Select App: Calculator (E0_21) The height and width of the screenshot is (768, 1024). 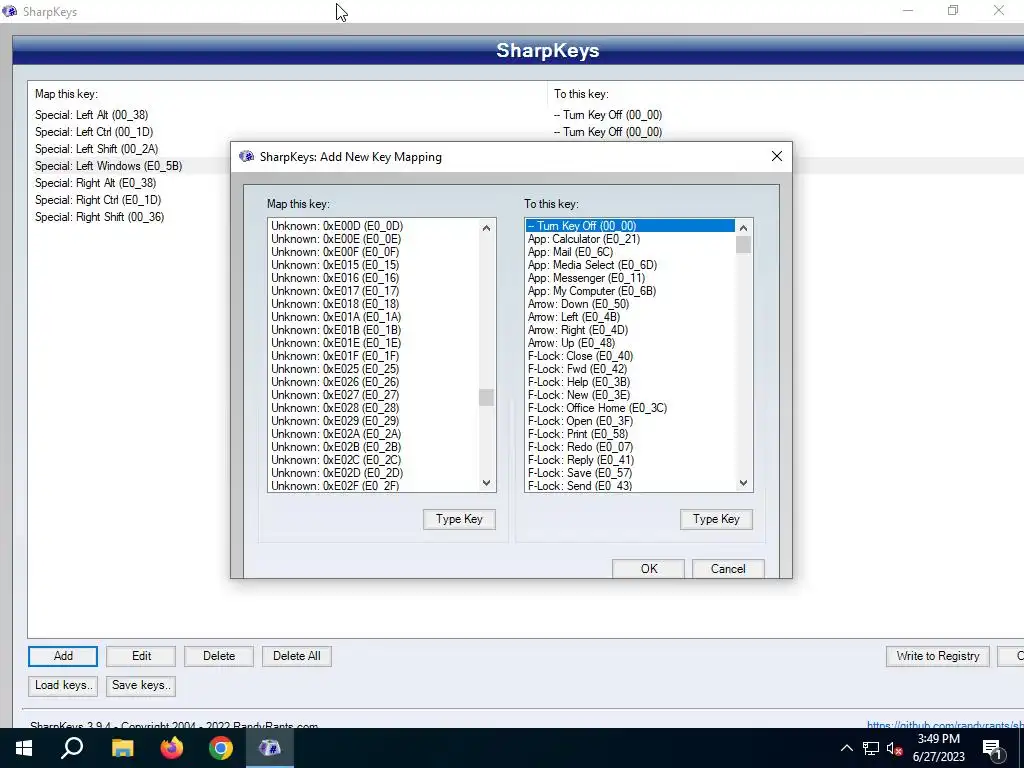tap(630, 239)
